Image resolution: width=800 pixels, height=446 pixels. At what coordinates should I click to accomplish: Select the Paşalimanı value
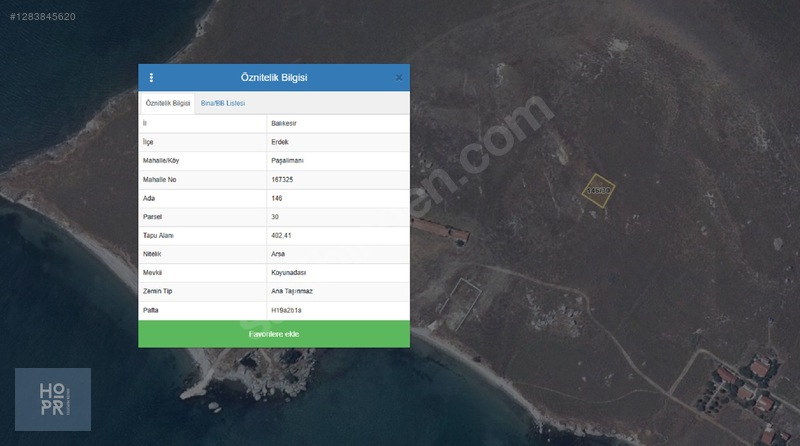[x=287, y=161]
